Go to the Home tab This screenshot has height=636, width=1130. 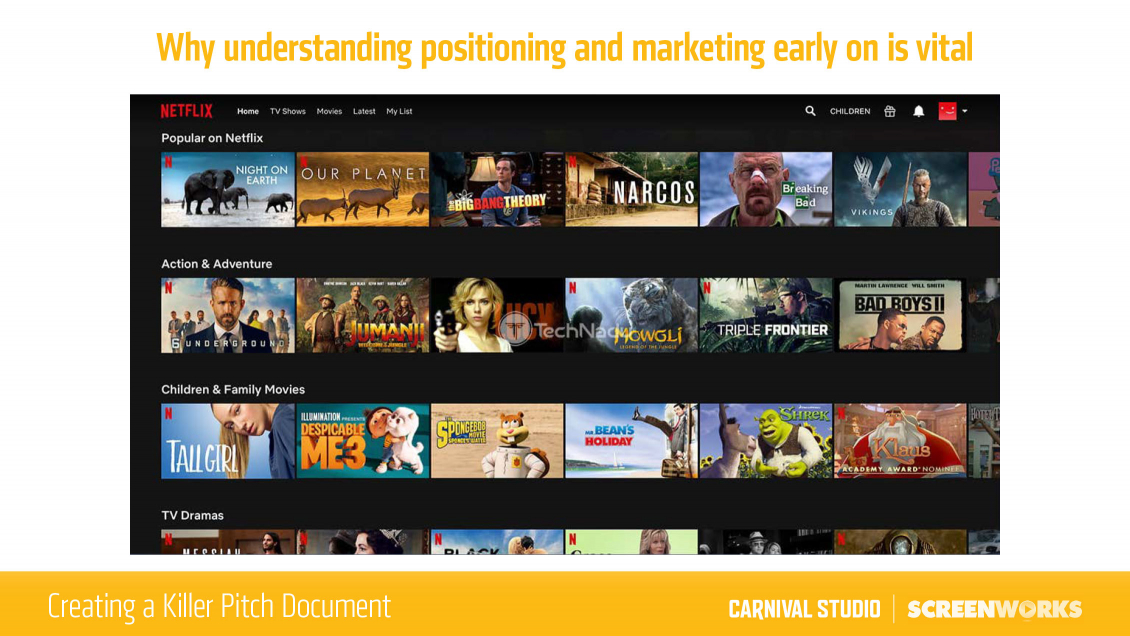[248, 111]
